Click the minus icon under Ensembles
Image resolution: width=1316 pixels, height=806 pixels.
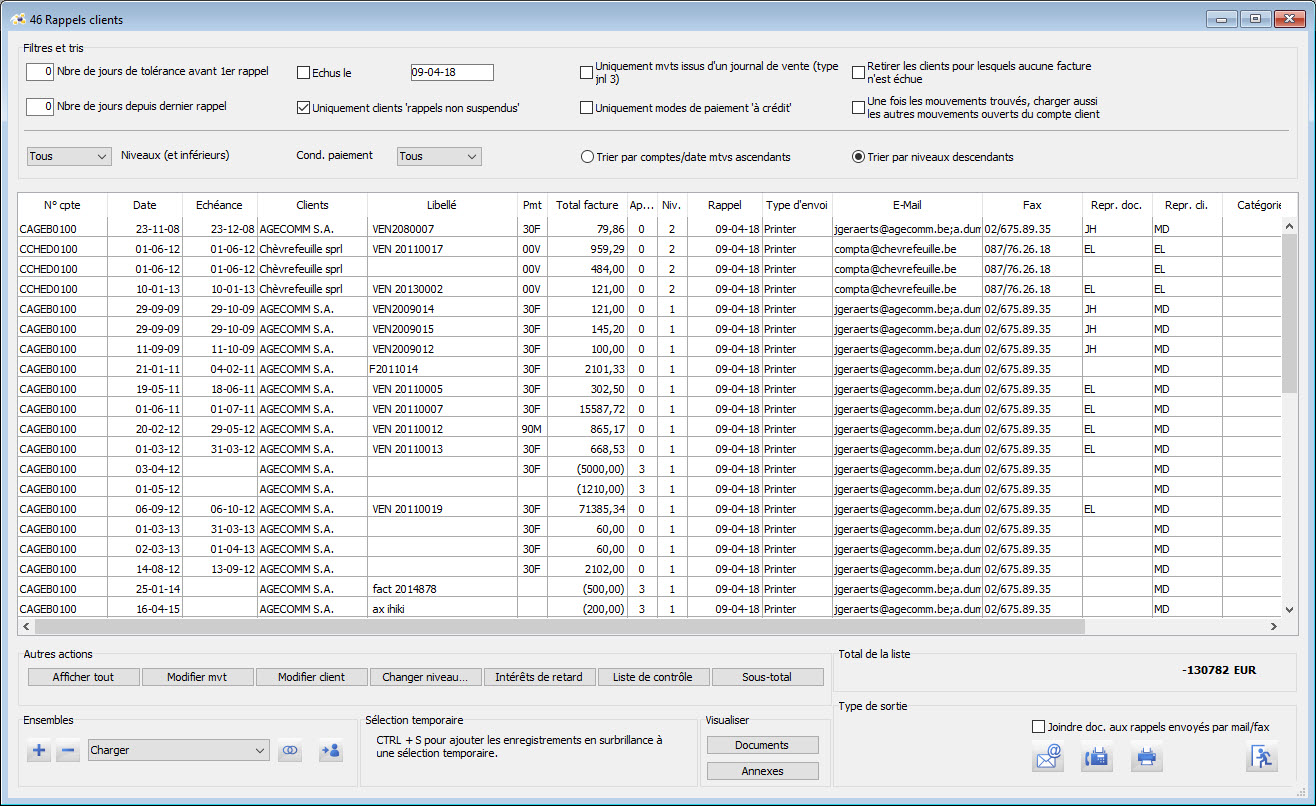click(68, 751)
